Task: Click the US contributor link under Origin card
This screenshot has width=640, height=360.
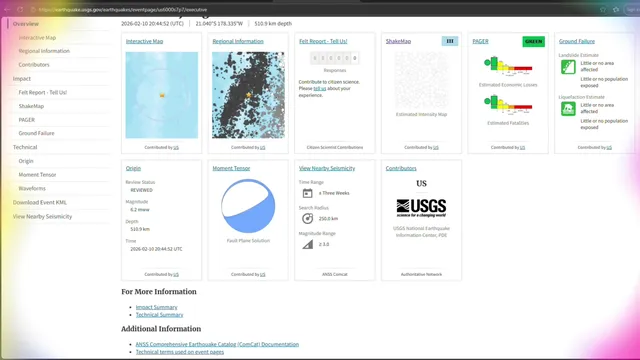Action: point(176,275)
